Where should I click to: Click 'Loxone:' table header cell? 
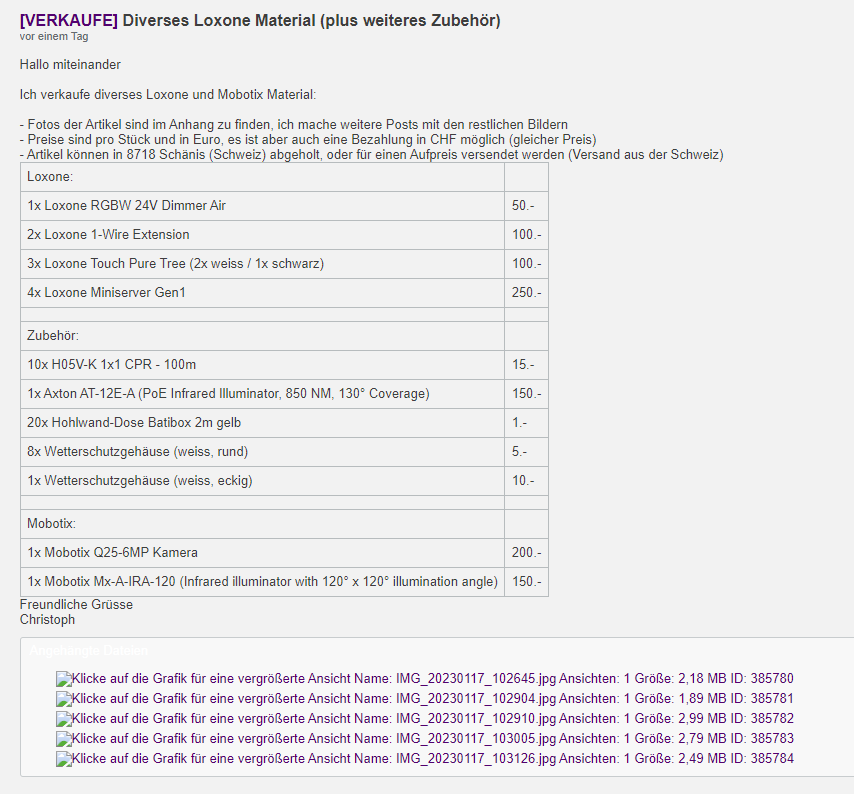pyautogui.click(x=263, y=177)
